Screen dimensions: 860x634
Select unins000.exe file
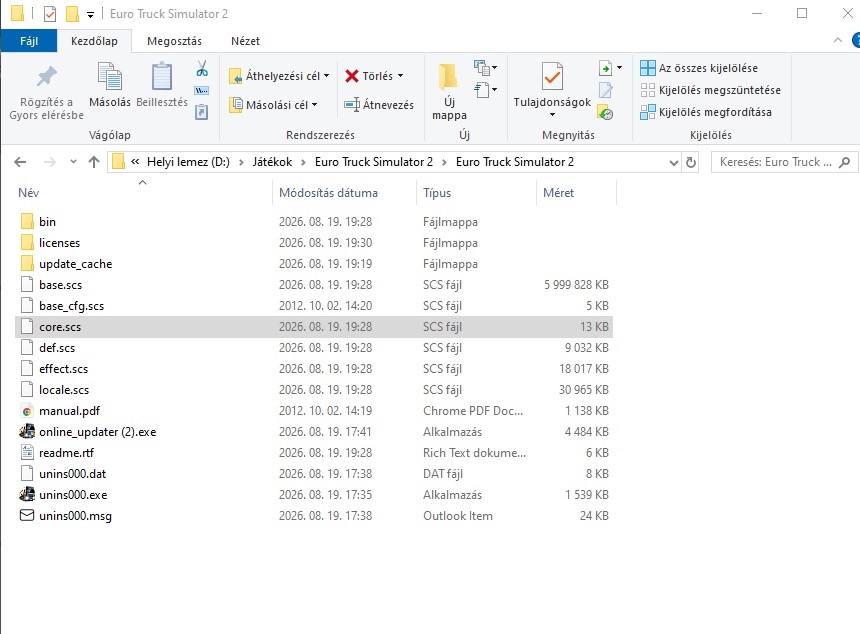tap(314, 495)
